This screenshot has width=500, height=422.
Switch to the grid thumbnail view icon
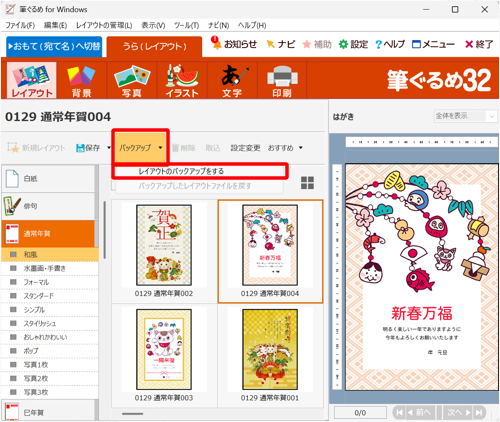click(307, 183)
